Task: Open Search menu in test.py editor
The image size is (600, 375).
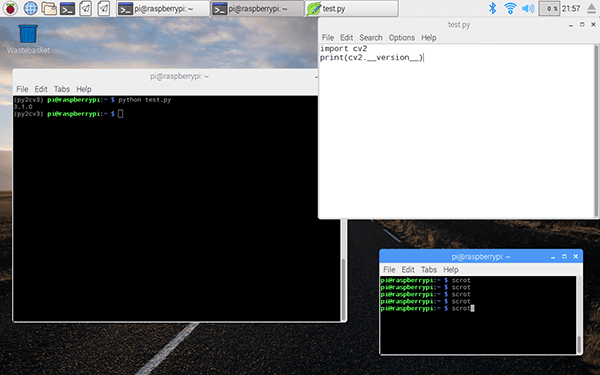Action: (x=370, y=38)
